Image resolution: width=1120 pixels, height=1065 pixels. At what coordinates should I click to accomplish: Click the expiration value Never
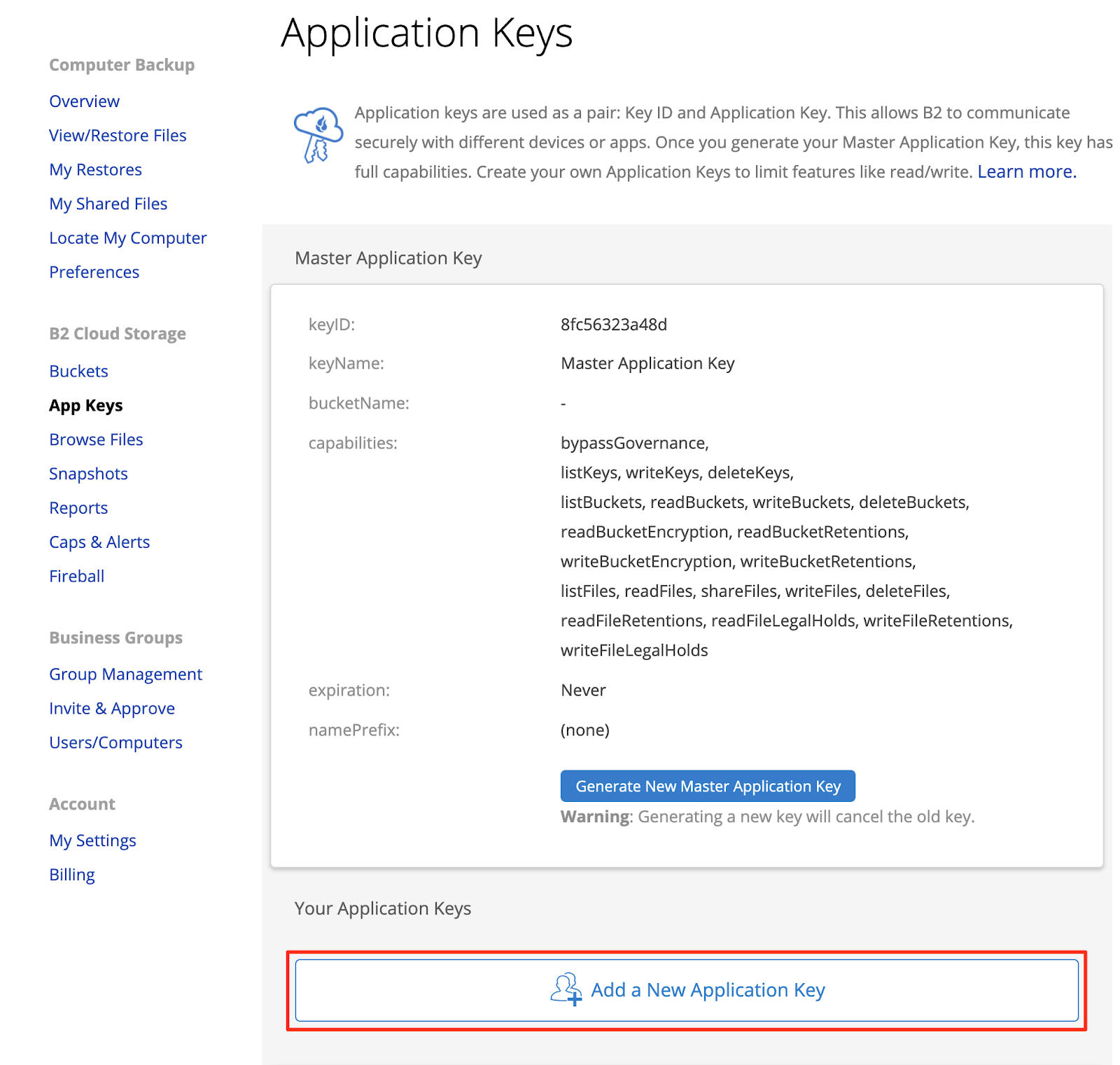(583, 691)
